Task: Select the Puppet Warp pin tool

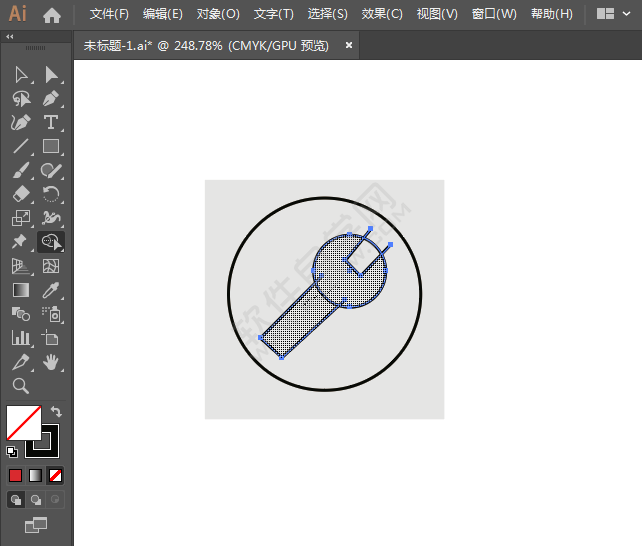Action: coord(19,242)
